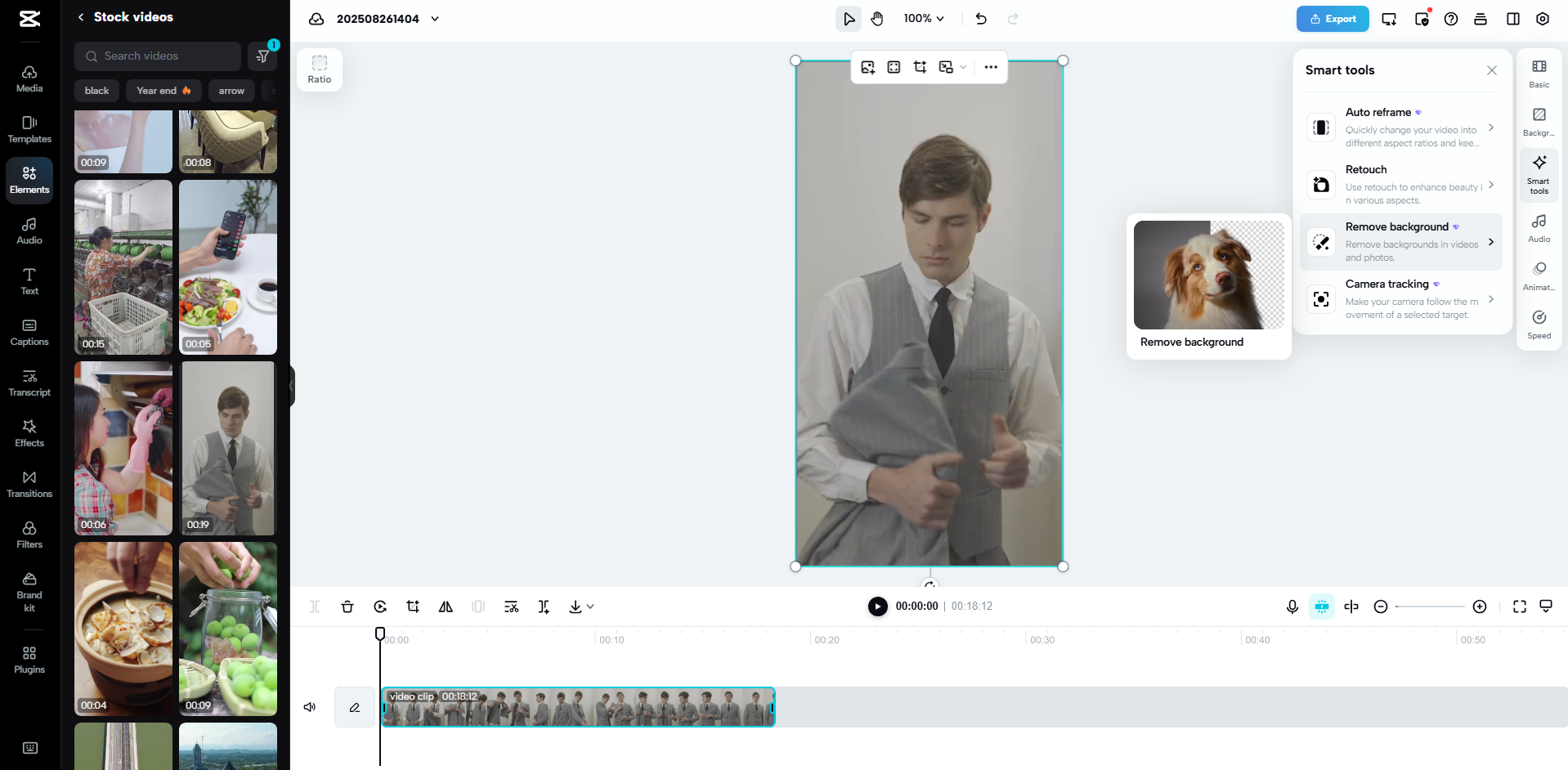Toggle timeline snapping magnet button
Screen dimensions: 1568x770
[1321, 607]
